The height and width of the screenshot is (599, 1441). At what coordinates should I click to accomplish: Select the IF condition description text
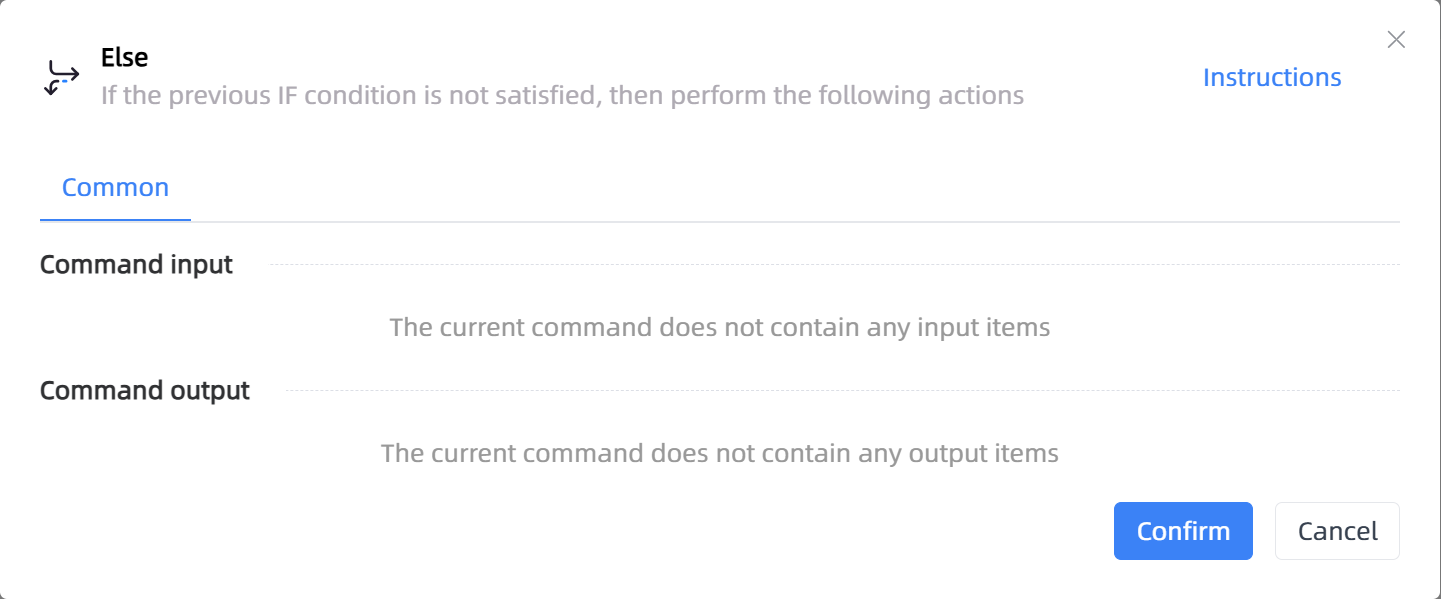(x=562, y=96)
